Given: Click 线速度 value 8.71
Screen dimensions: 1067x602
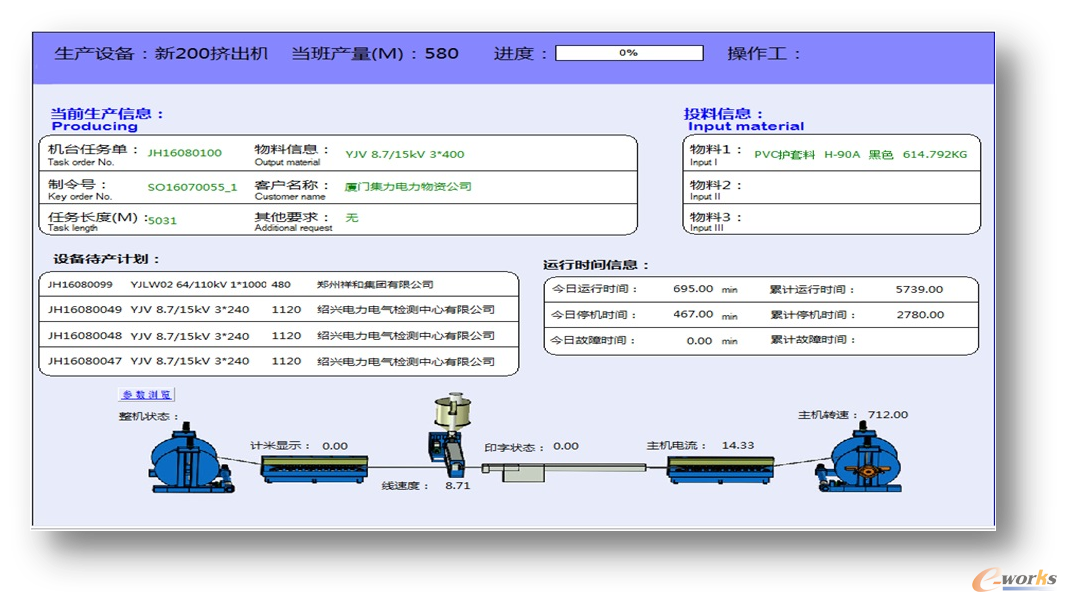Looking at the screenshot, I should coord(457,486).
